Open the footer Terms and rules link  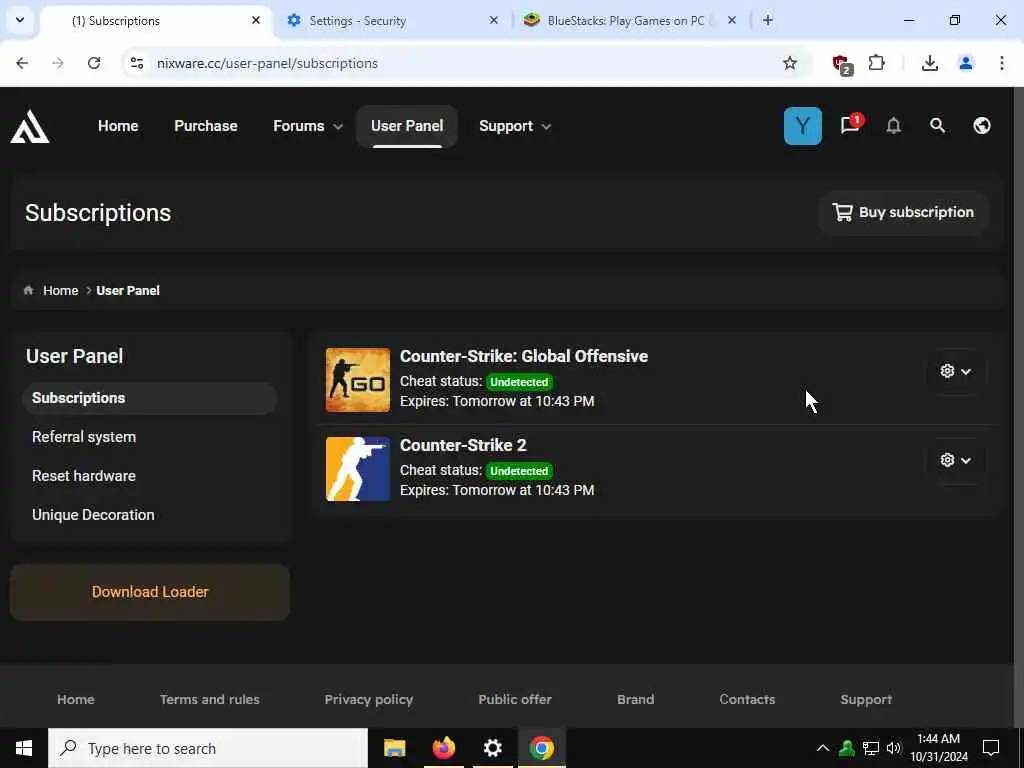(x=210, y=699)
